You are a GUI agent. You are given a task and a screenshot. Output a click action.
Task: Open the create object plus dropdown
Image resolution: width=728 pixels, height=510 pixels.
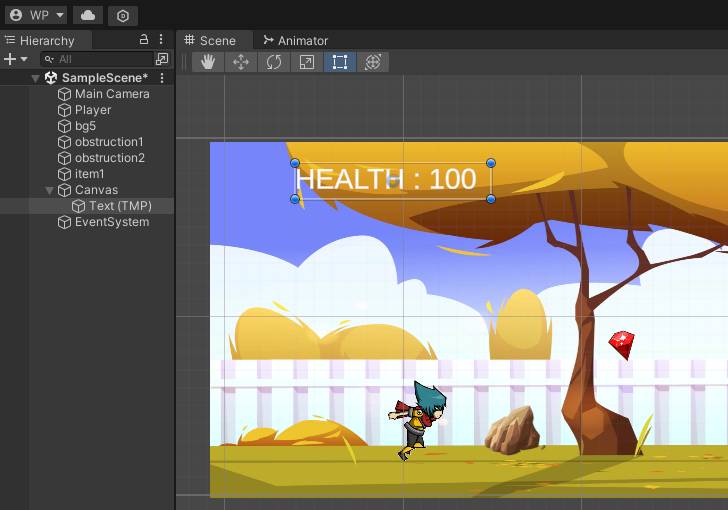16,59
